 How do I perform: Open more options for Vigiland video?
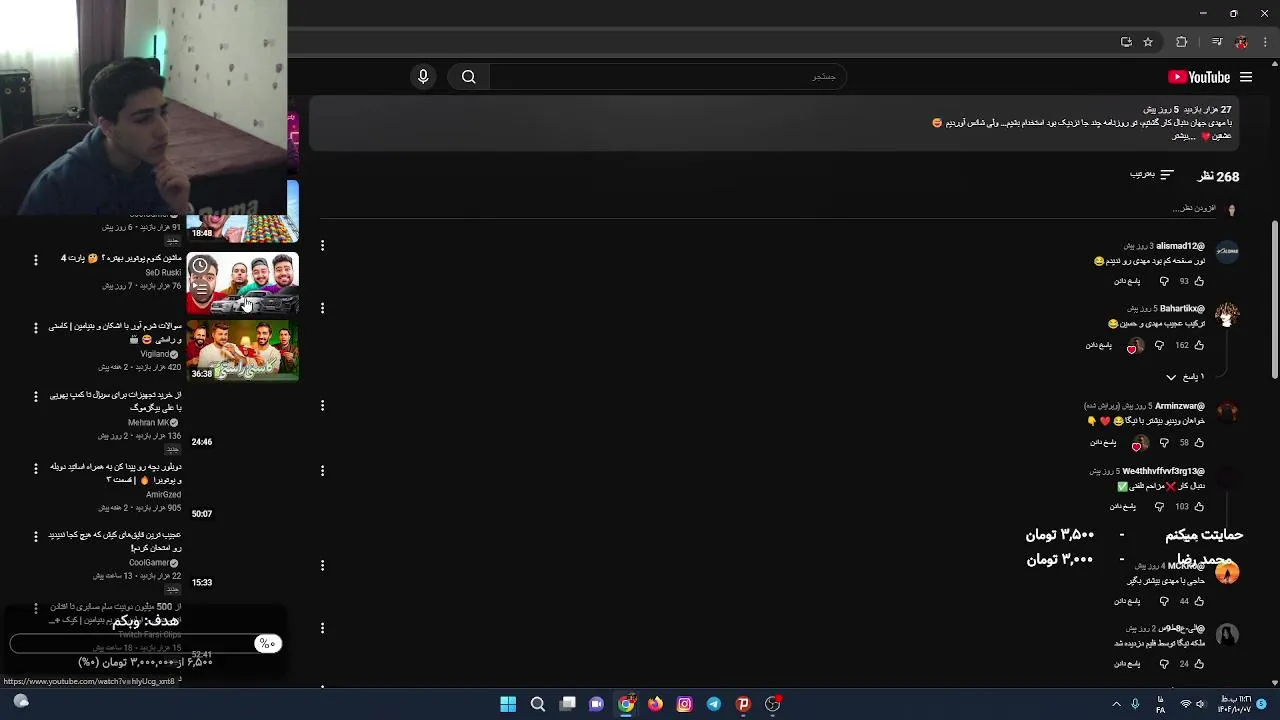pyautogui.click(x=35, y=327)
